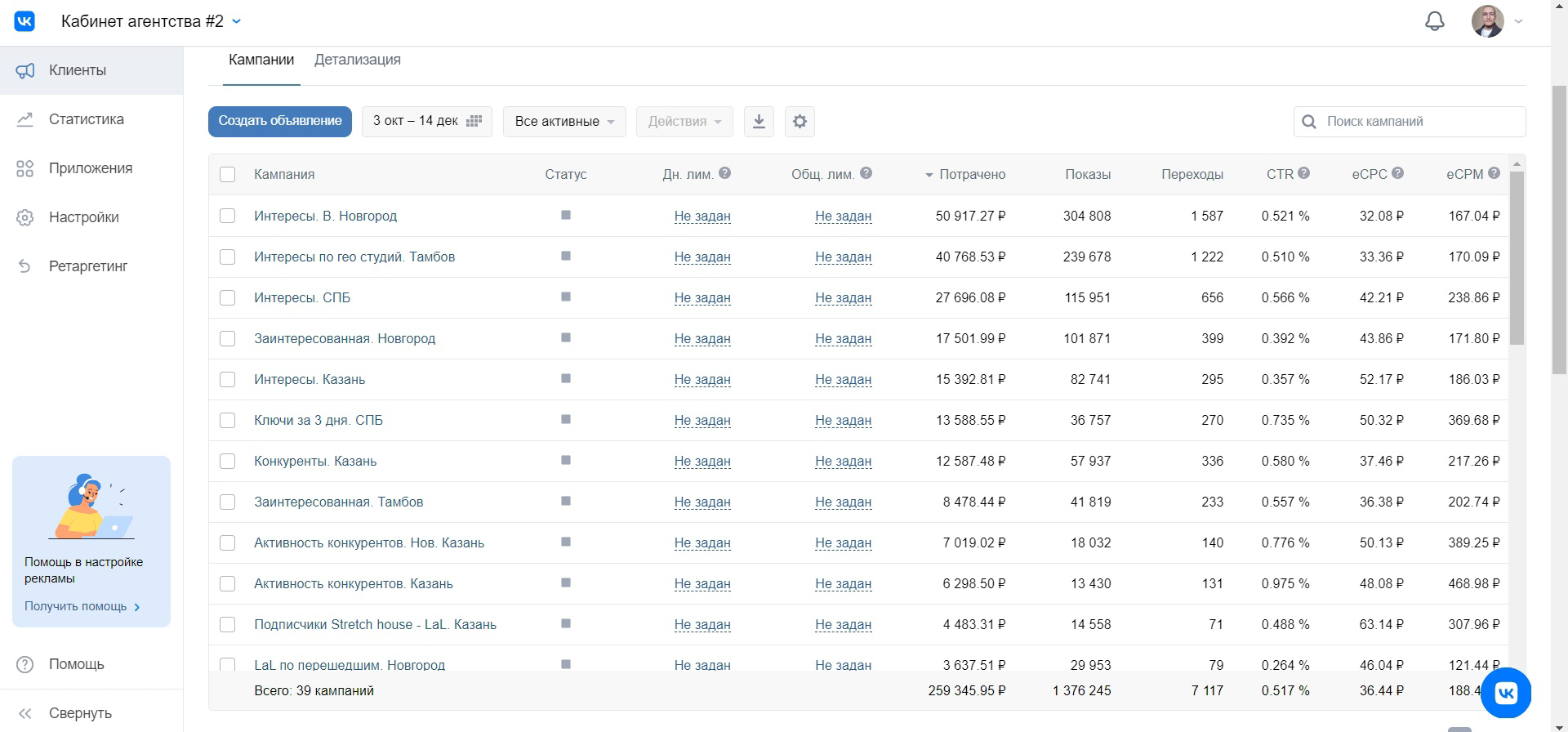Sort by the Переходы column header
Screen dimensions: 1568x732
pos(1192,174)
